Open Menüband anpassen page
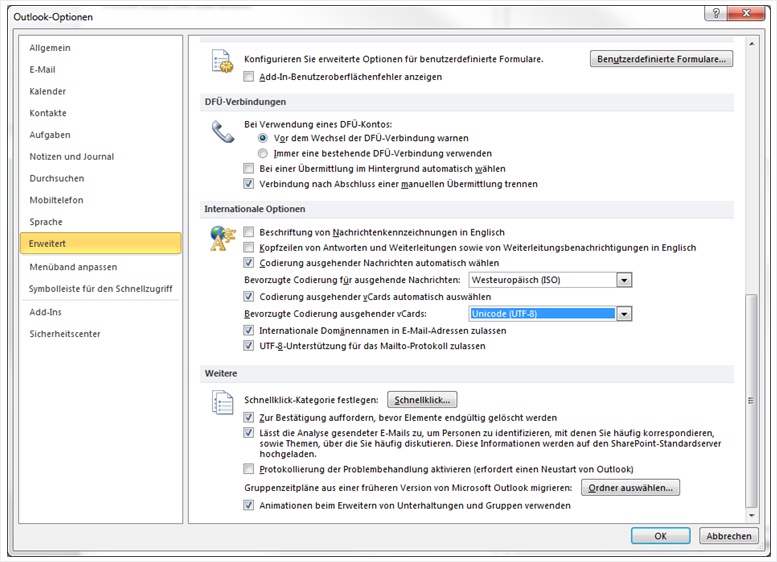 (100, 267)
